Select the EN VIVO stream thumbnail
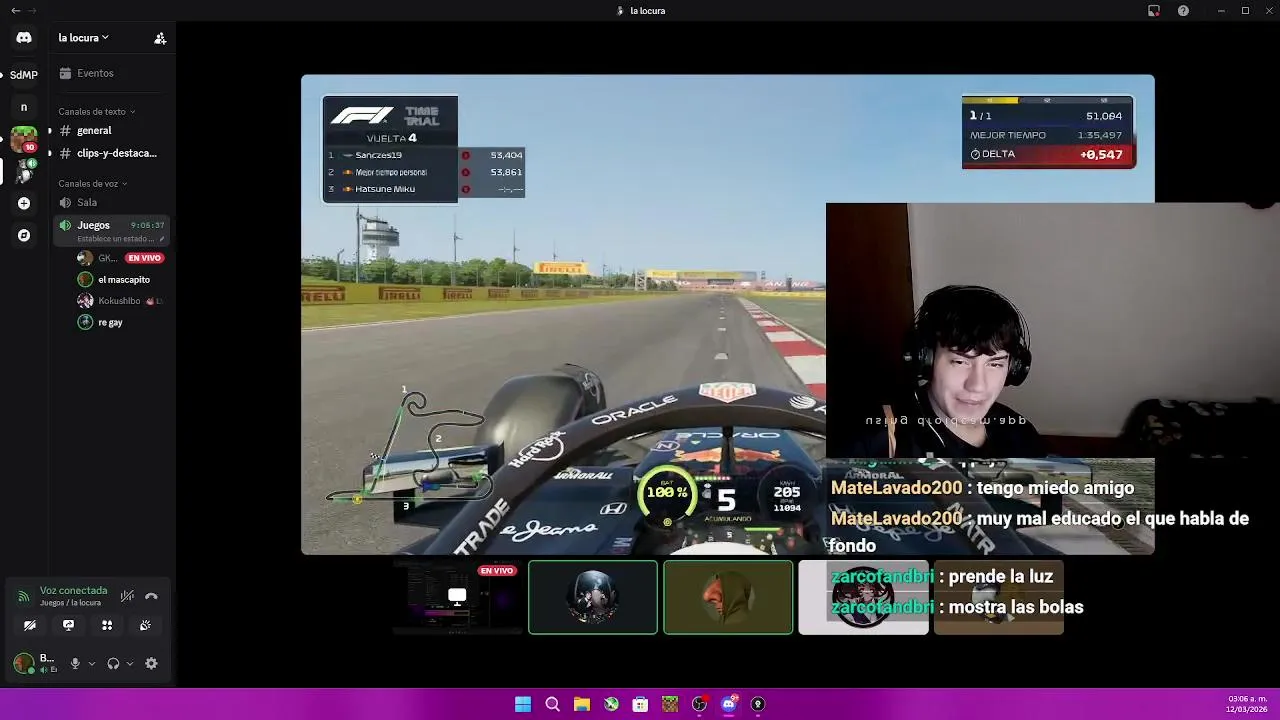The height and width of the screenshot is (720, 1280). (x=458, y=597)
